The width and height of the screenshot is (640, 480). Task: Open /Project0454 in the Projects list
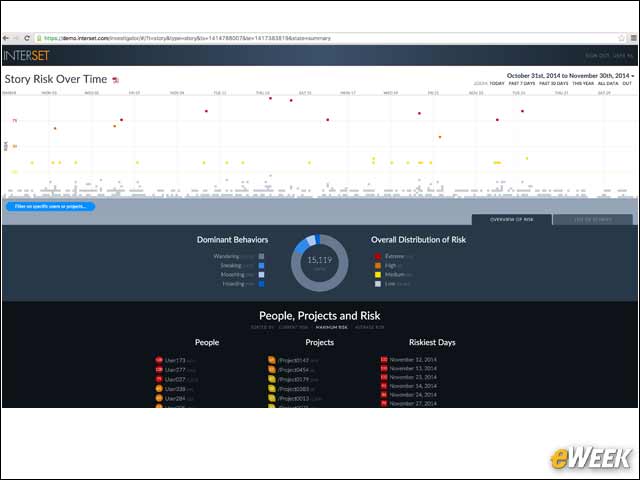pyautogui.click(x=293, y=370)
